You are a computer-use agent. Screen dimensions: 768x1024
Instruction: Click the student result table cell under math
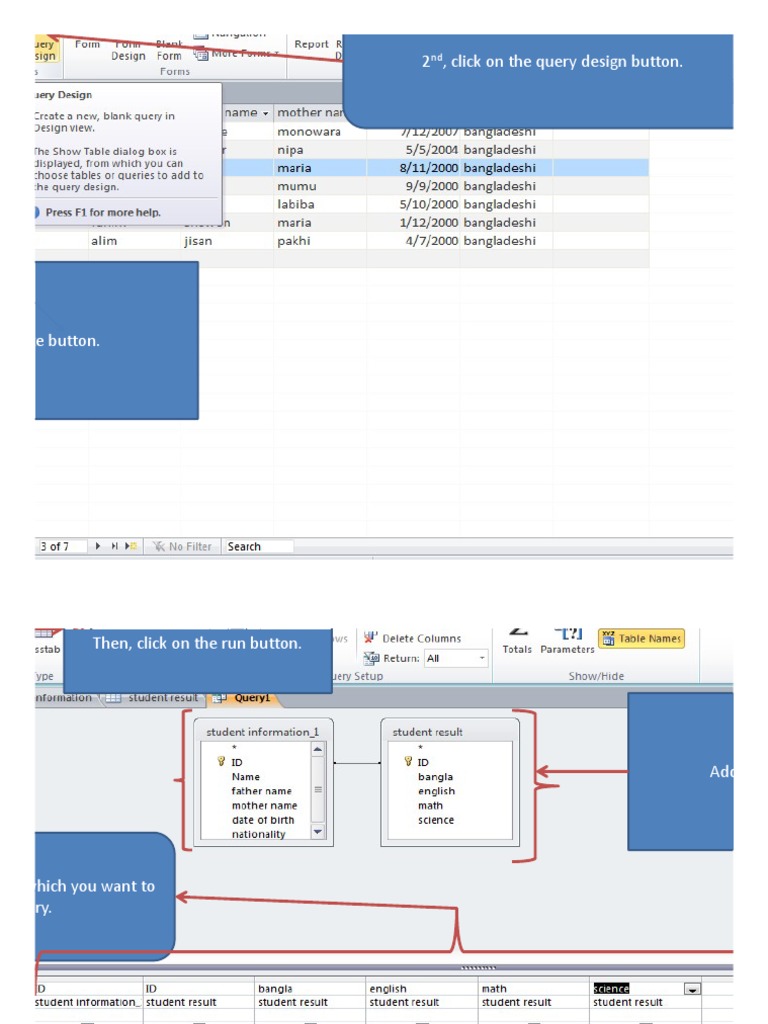(534, 1002)
